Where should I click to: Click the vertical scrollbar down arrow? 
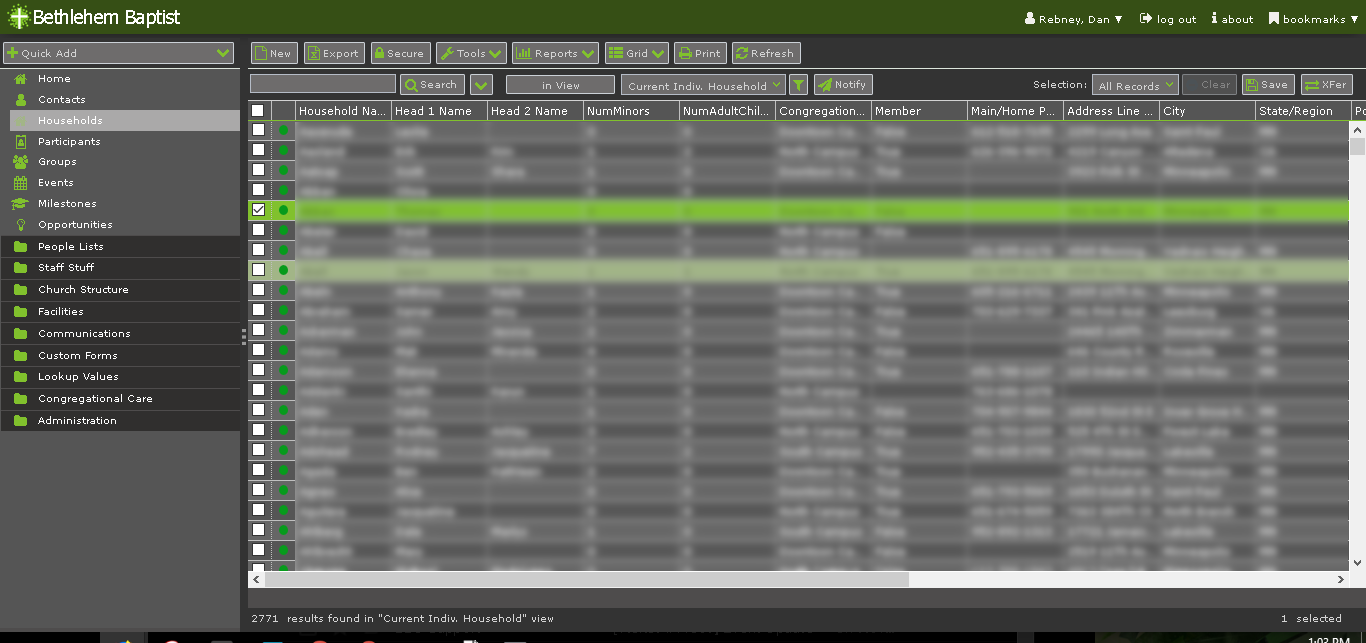click(1357, 564)
